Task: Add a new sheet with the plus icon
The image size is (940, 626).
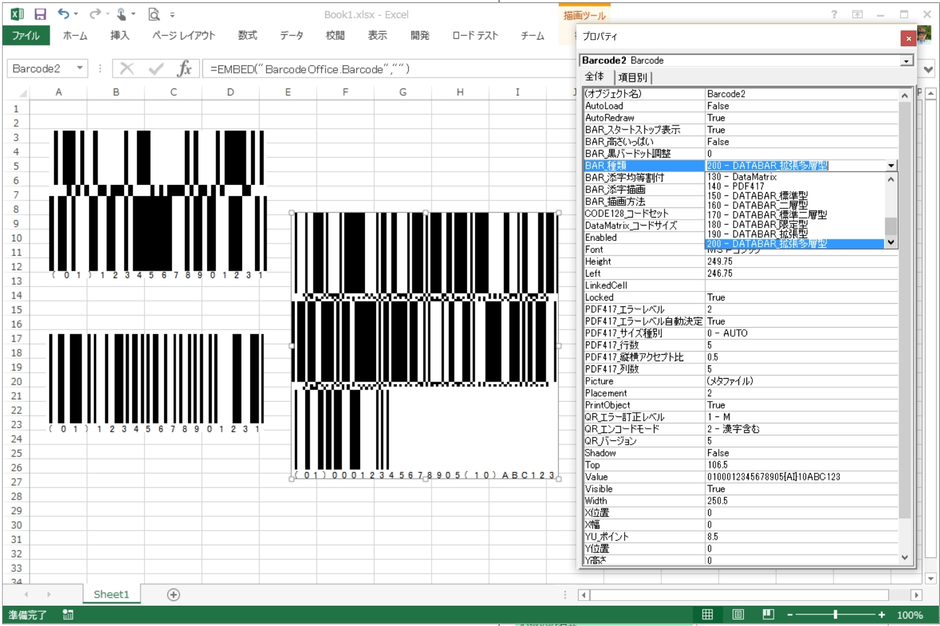Action: point(173,594)
